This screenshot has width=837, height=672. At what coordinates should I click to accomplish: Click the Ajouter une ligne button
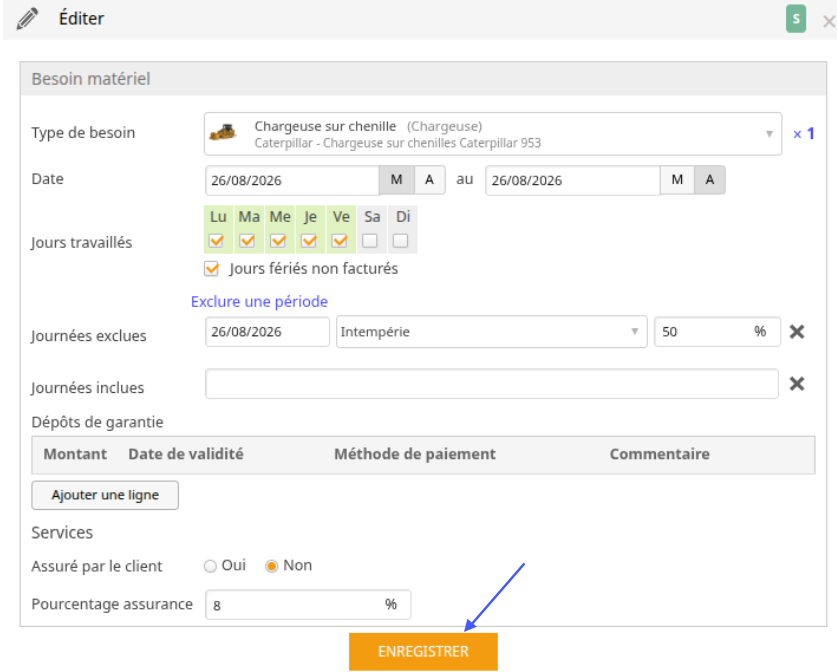[105, 495]
